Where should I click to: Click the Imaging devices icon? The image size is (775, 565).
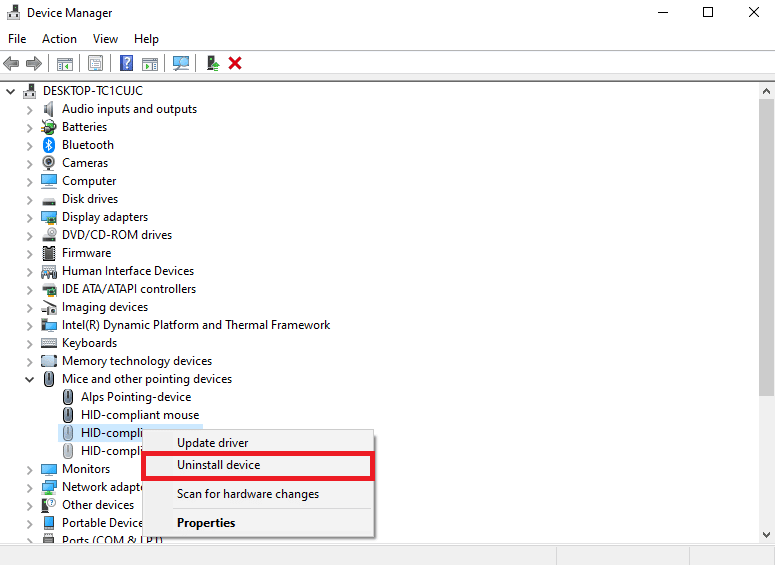[48, 307]
